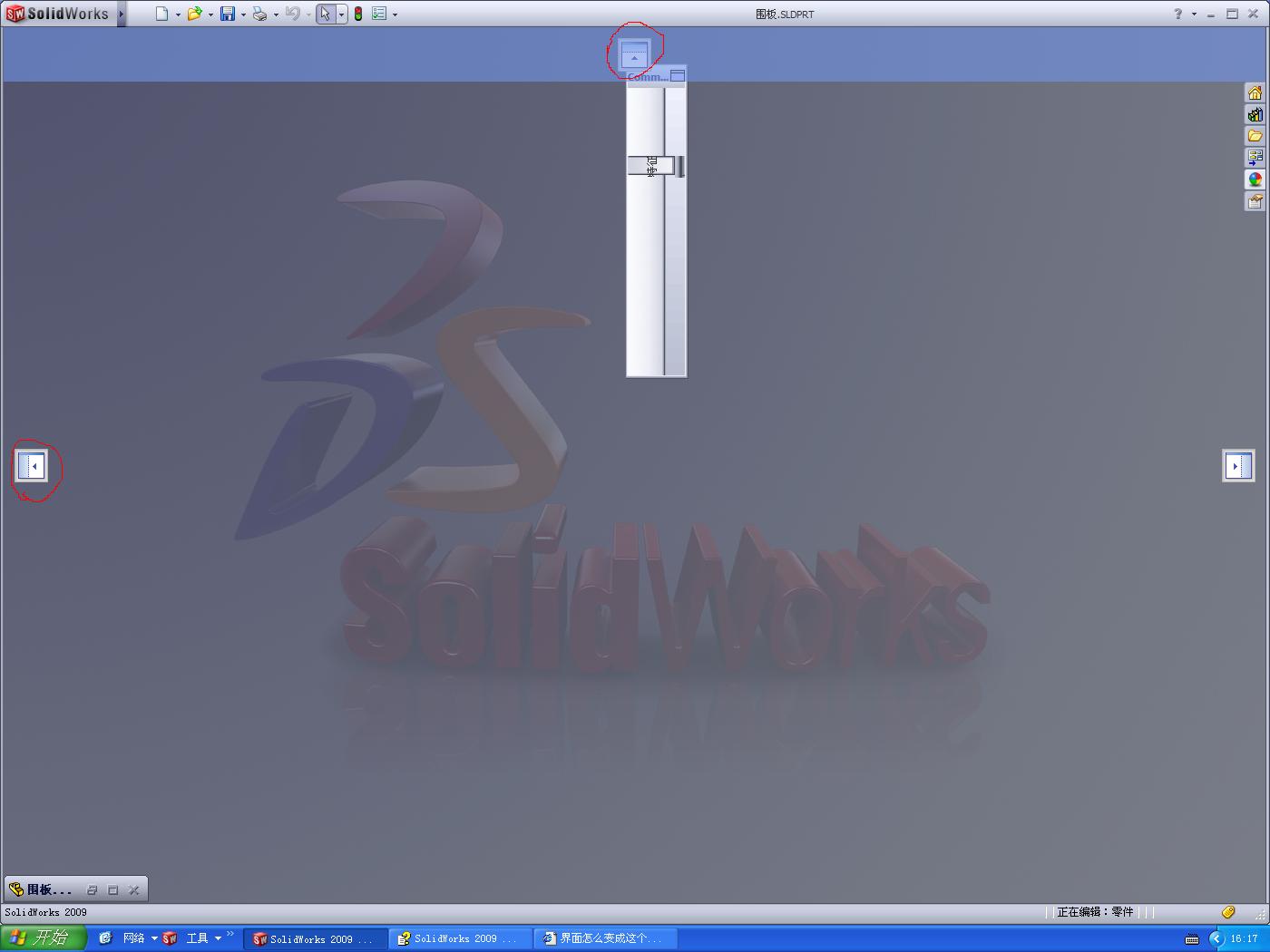This screenshot has height=952, width=1270.
Task: Click the window button on Comm... floating panel
Action: [x=678, y=76]
